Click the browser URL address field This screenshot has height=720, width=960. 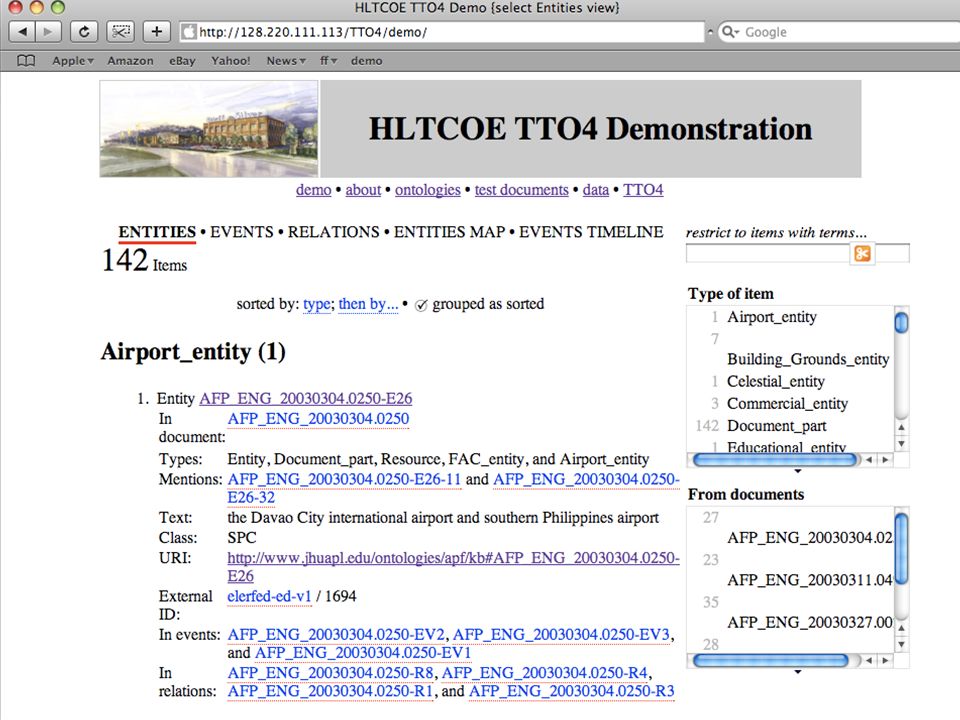(442, 32)
